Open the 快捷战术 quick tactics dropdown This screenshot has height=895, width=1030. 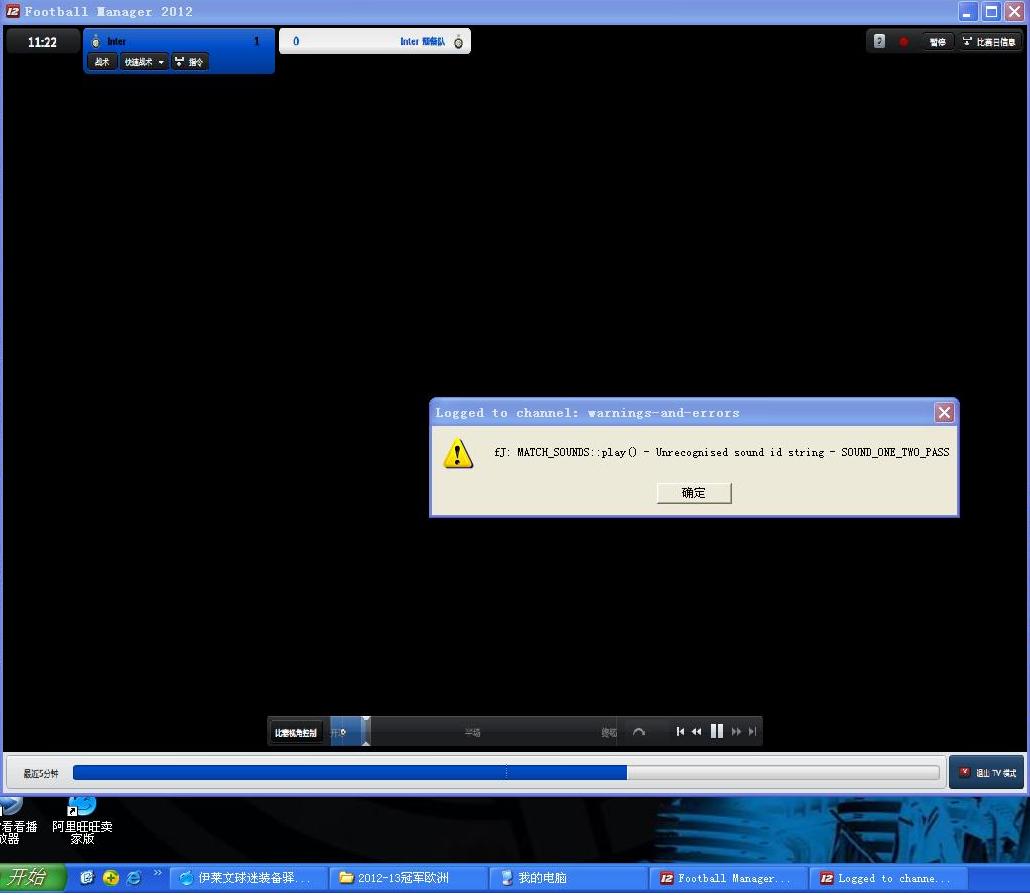point(144,62)
